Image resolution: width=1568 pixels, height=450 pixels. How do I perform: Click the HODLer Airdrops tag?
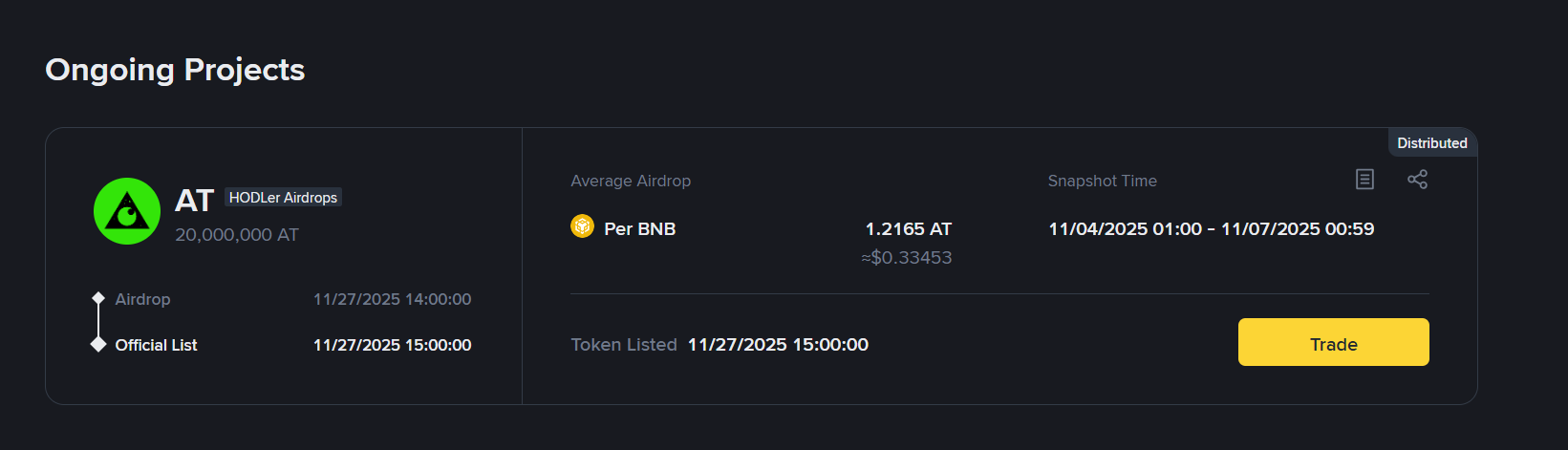[x=283, y=198]
